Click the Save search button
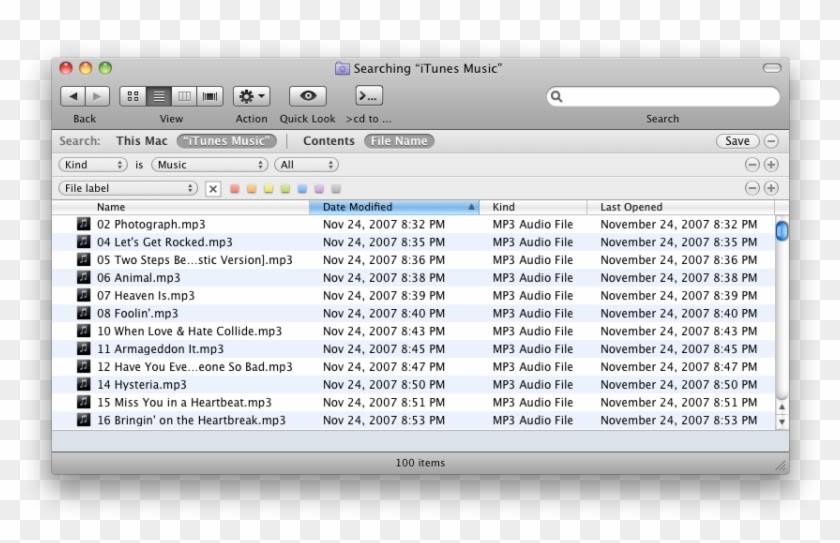This screenshot has height=543, width=840. pos(738,141)
